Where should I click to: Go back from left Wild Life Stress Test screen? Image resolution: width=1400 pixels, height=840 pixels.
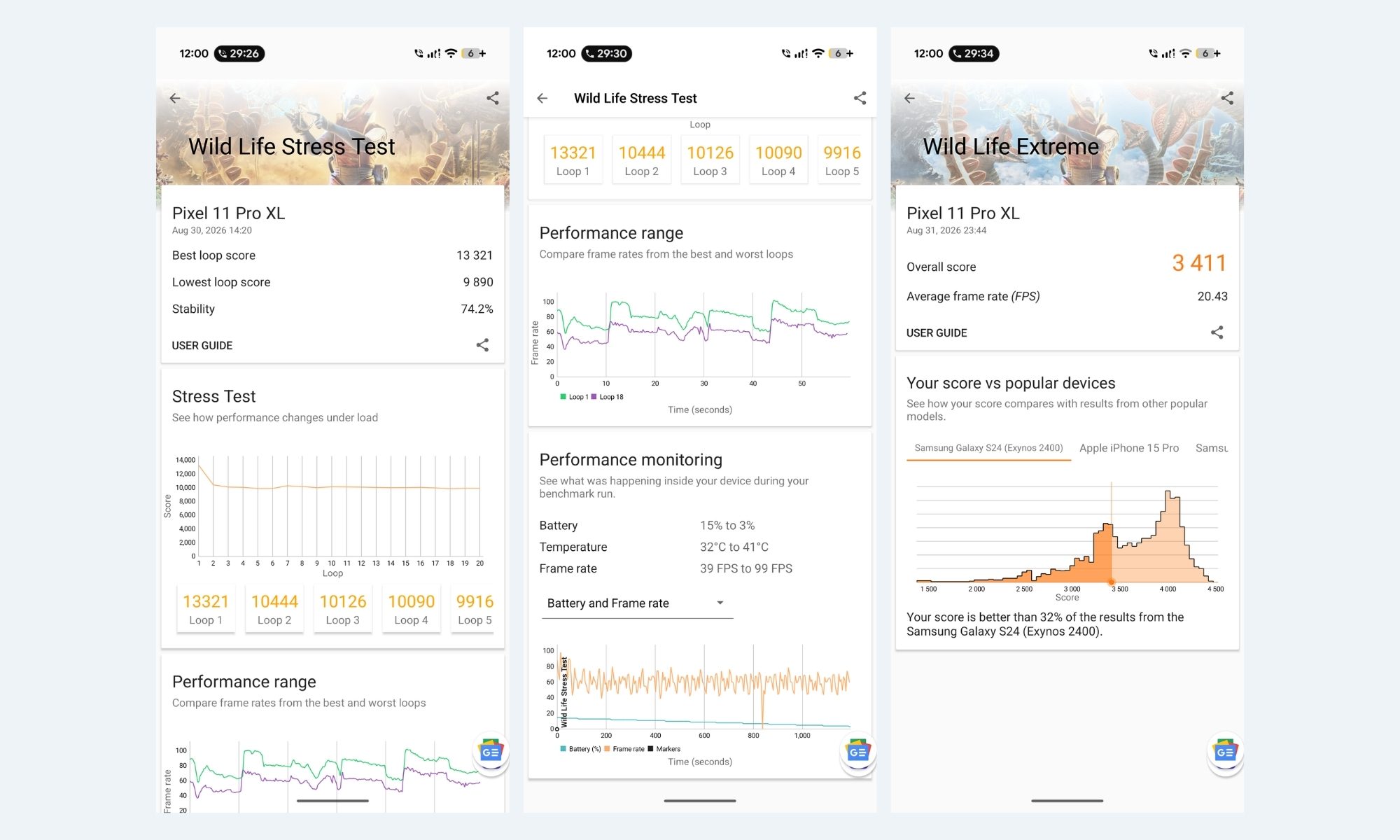pos(175,98)
